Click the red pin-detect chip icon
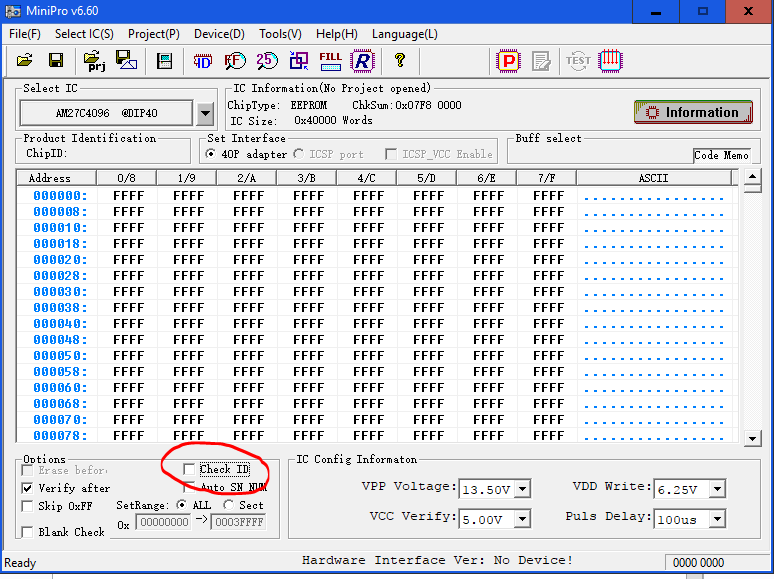The width and height of the screenshot is (774, 579). (x=611, y=61)
